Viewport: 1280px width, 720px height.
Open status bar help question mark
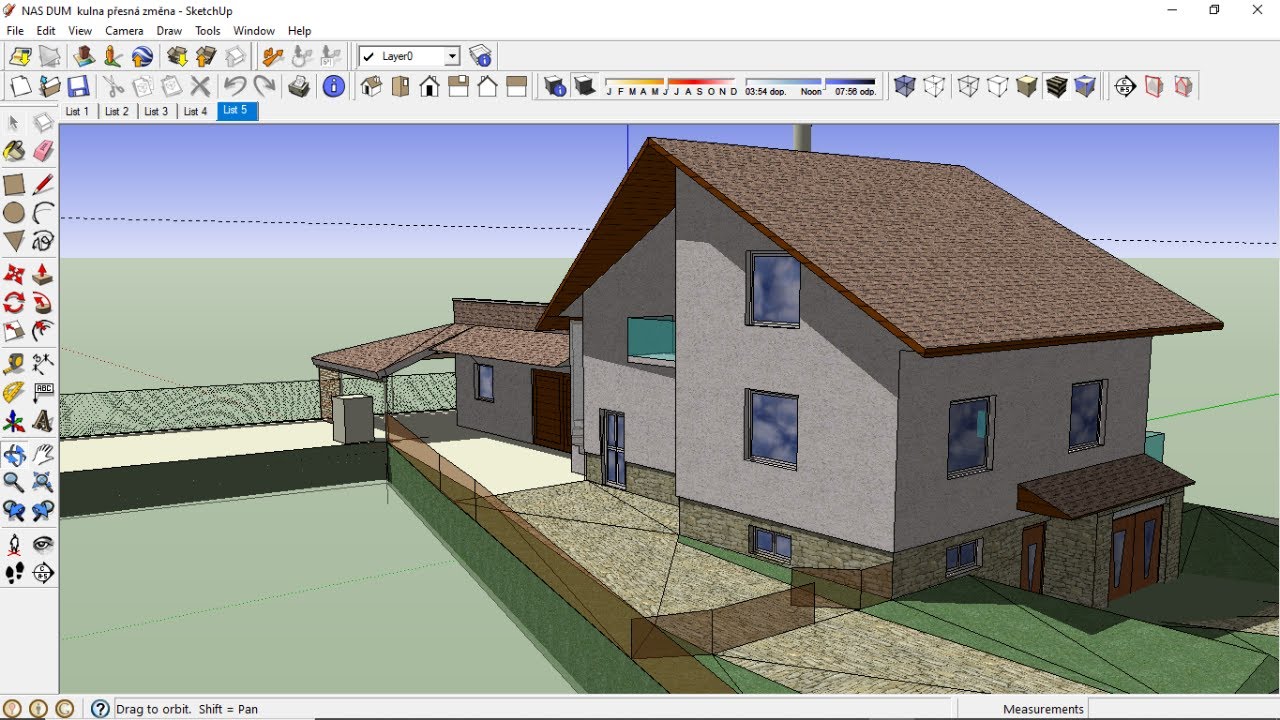pyautogui.click(x=100, y=709)
